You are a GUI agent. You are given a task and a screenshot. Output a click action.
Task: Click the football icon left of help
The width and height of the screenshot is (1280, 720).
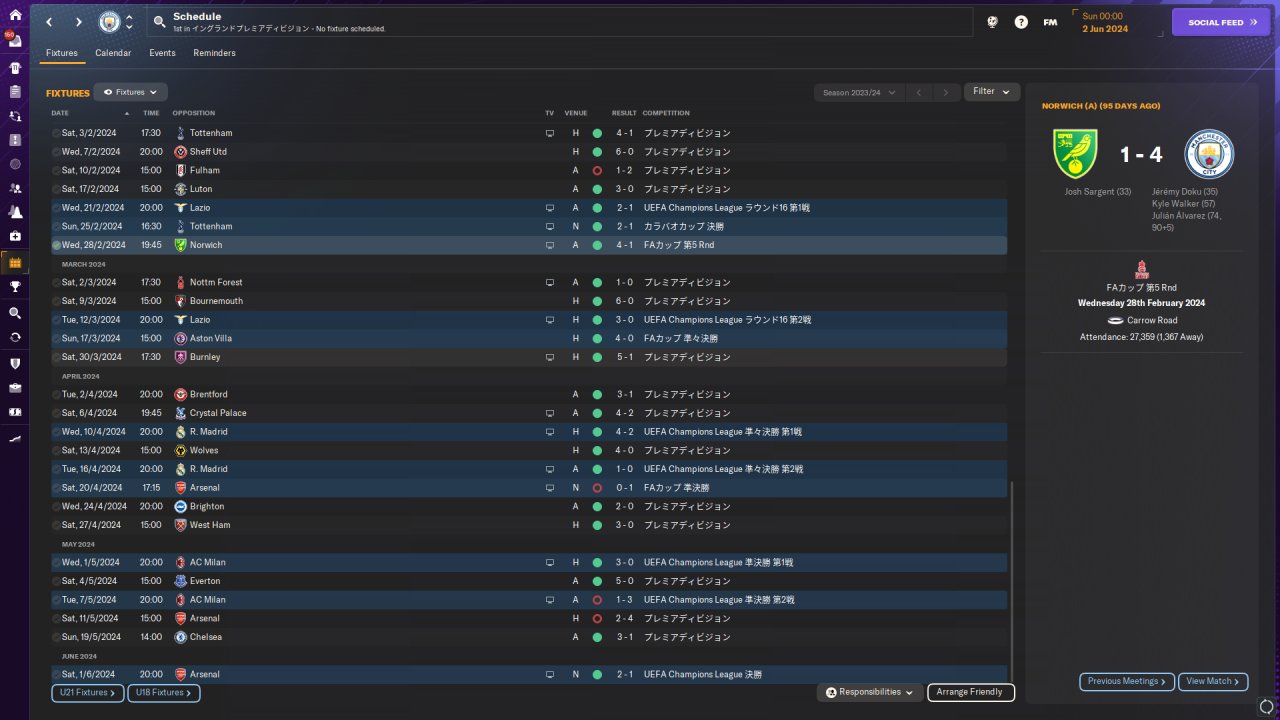992,22
